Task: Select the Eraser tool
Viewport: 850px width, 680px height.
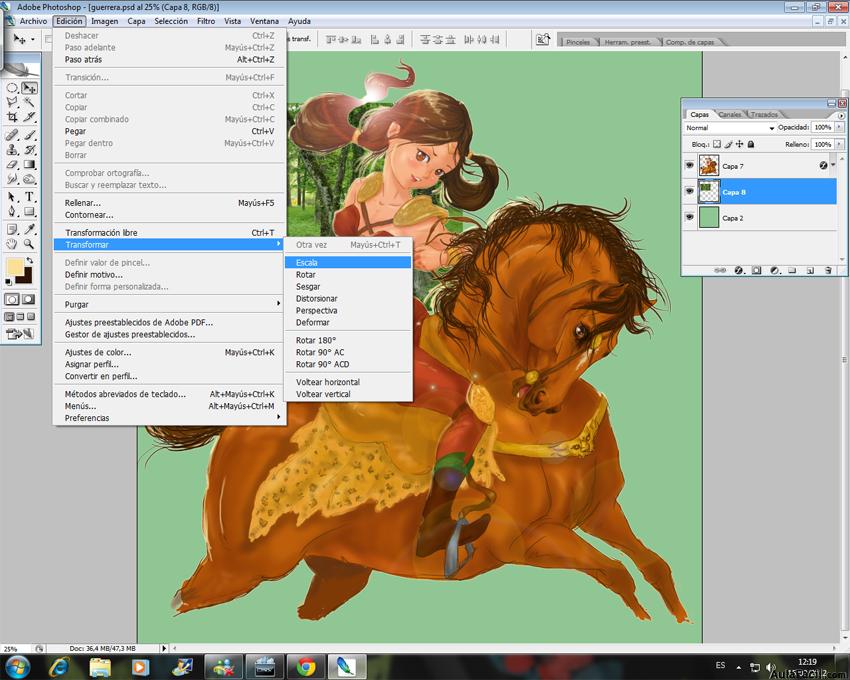Action: [x=12, y=164]
